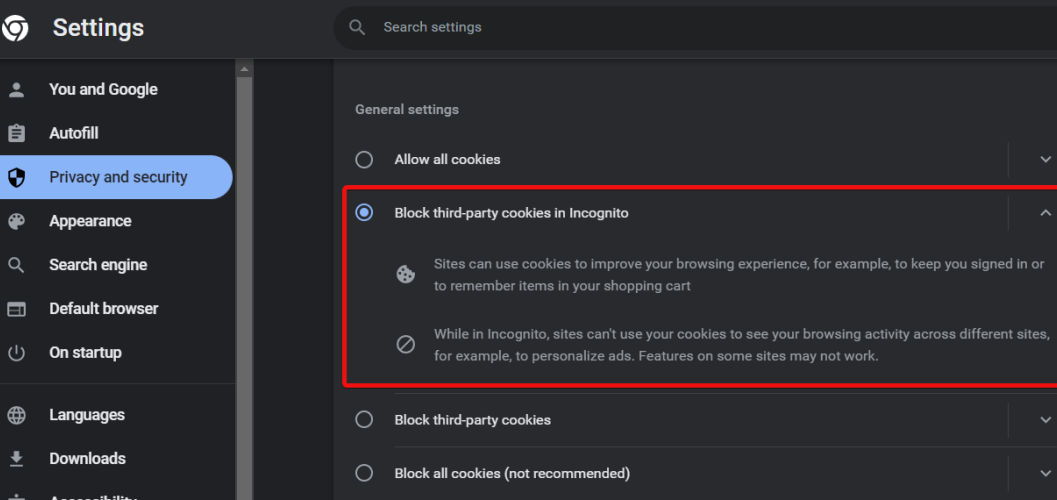
Task: Expand the Allow all cookies details chevron
Action: (x=1045, y=159)
